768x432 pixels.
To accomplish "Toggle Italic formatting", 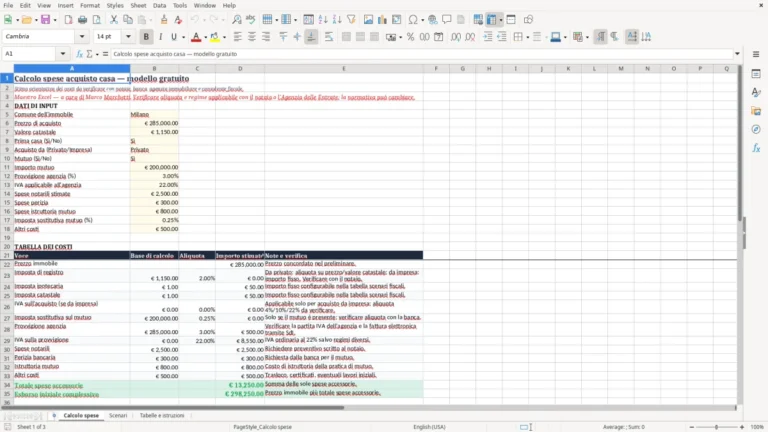I will pyautogui.click(x=160, y=37).
